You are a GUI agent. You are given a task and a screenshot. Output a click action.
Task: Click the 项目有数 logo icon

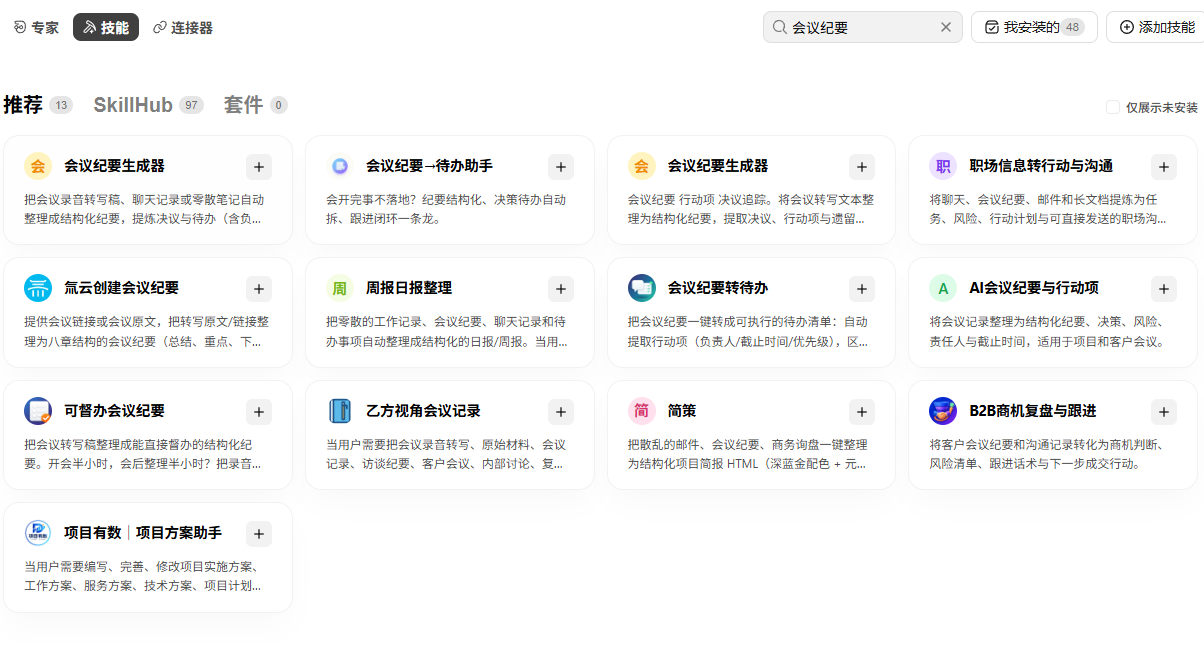[38, 533]
